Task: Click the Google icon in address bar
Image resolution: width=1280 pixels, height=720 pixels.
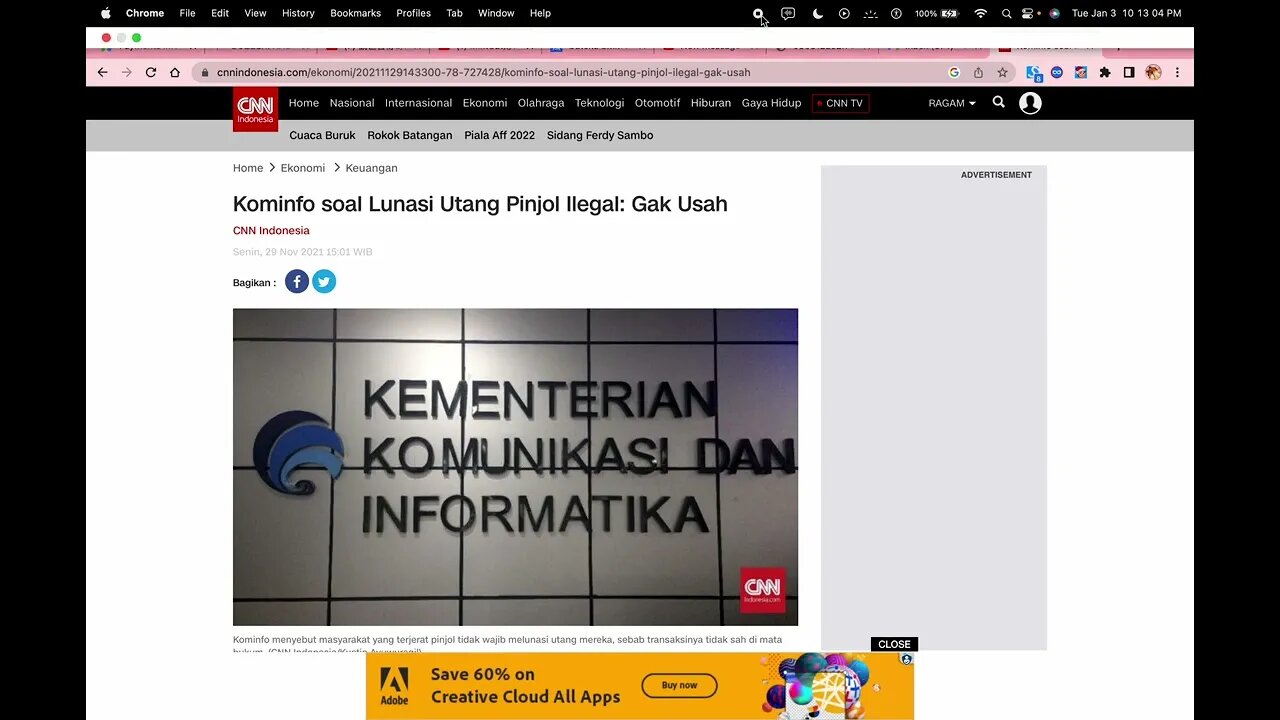Action: click(954, 72)
